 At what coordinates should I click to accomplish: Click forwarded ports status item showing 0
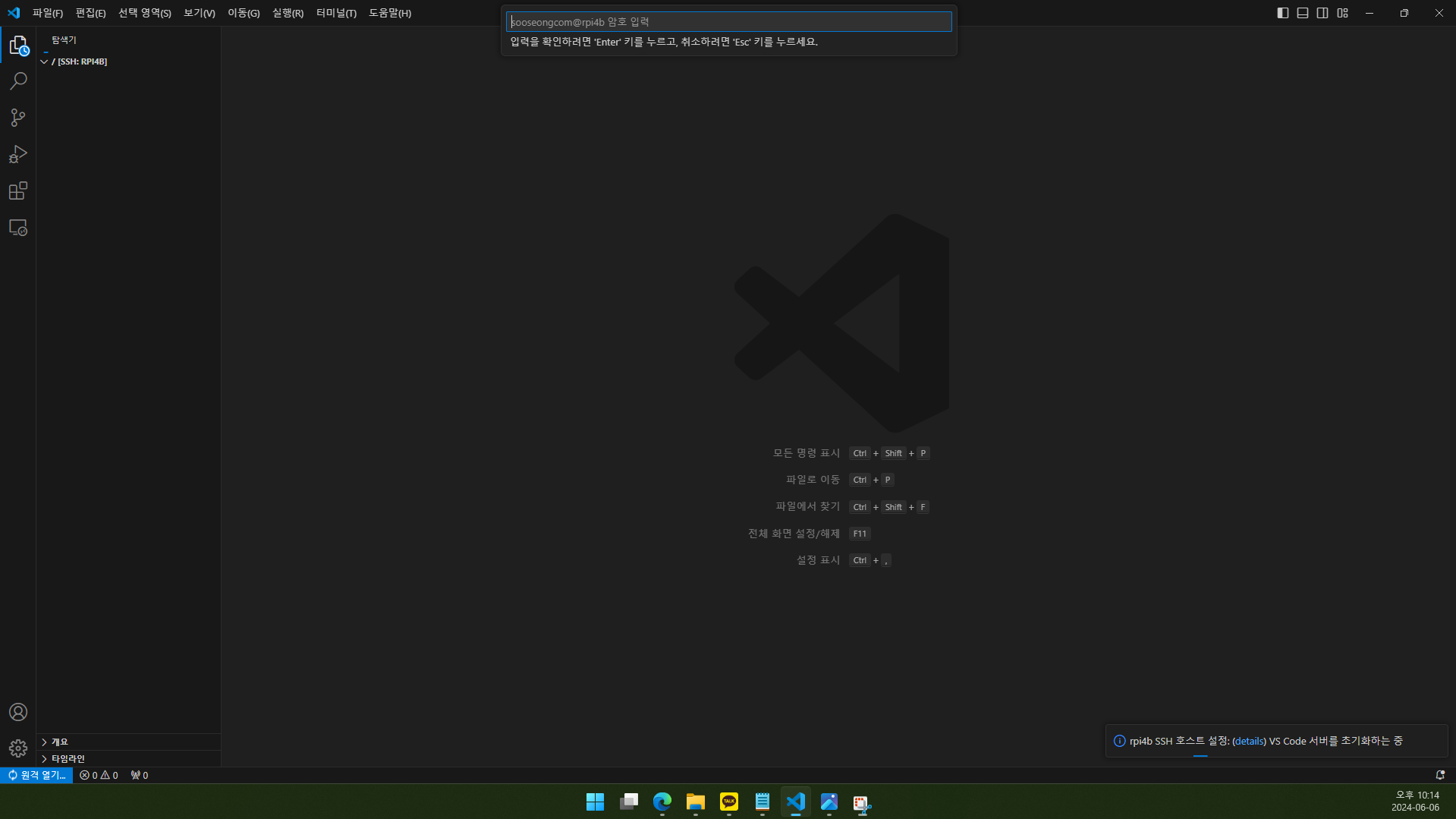tap(140, 775)
